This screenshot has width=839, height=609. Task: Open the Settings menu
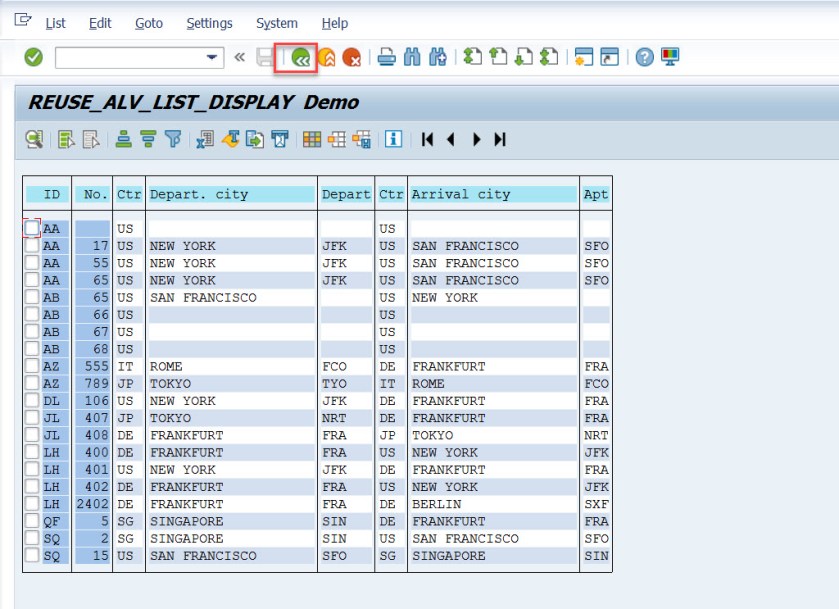tap(209, 23)
